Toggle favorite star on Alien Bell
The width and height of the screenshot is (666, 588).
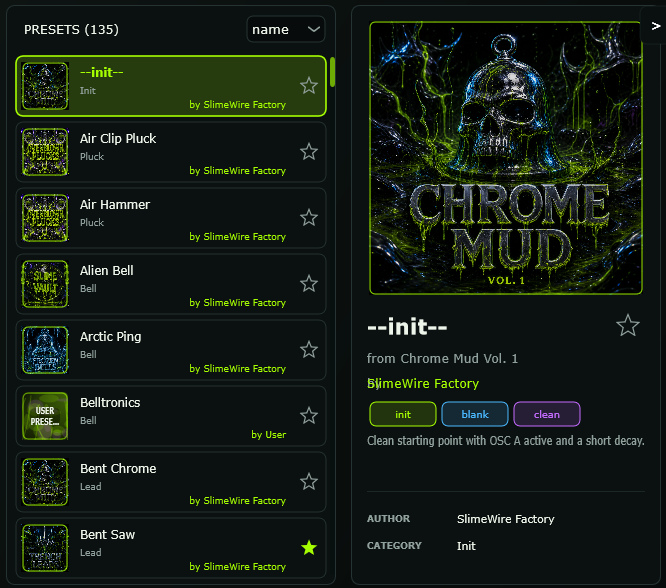(x=309, y=284)
